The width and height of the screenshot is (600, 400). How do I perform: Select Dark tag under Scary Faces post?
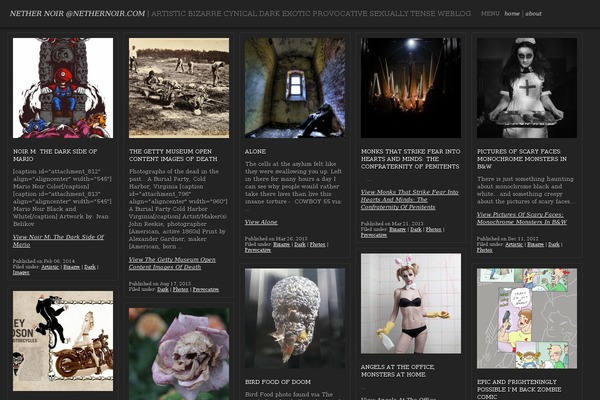pyautogui.click(x=554, y=245)
